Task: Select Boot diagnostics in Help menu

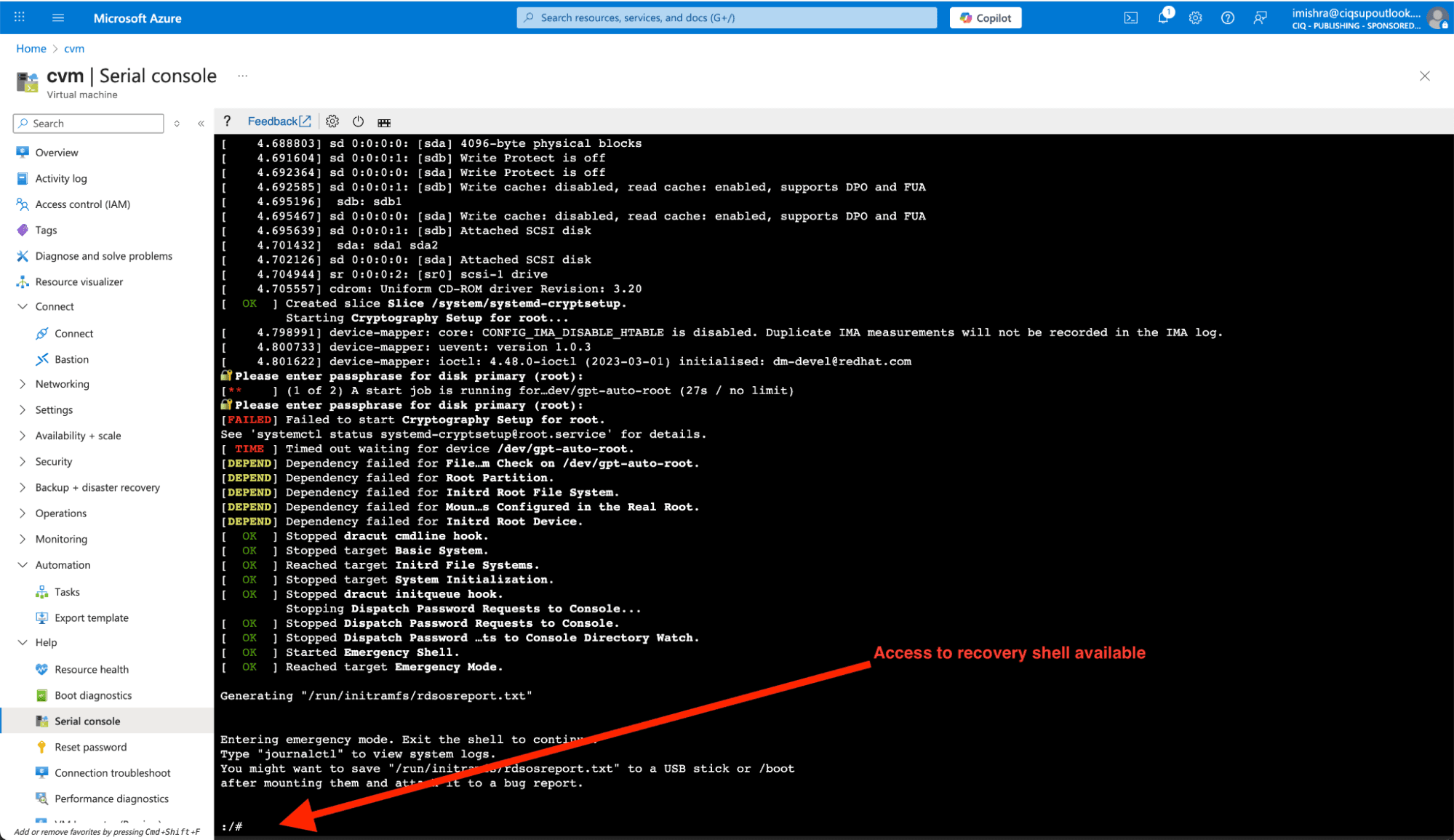Action: click(93, 695)
